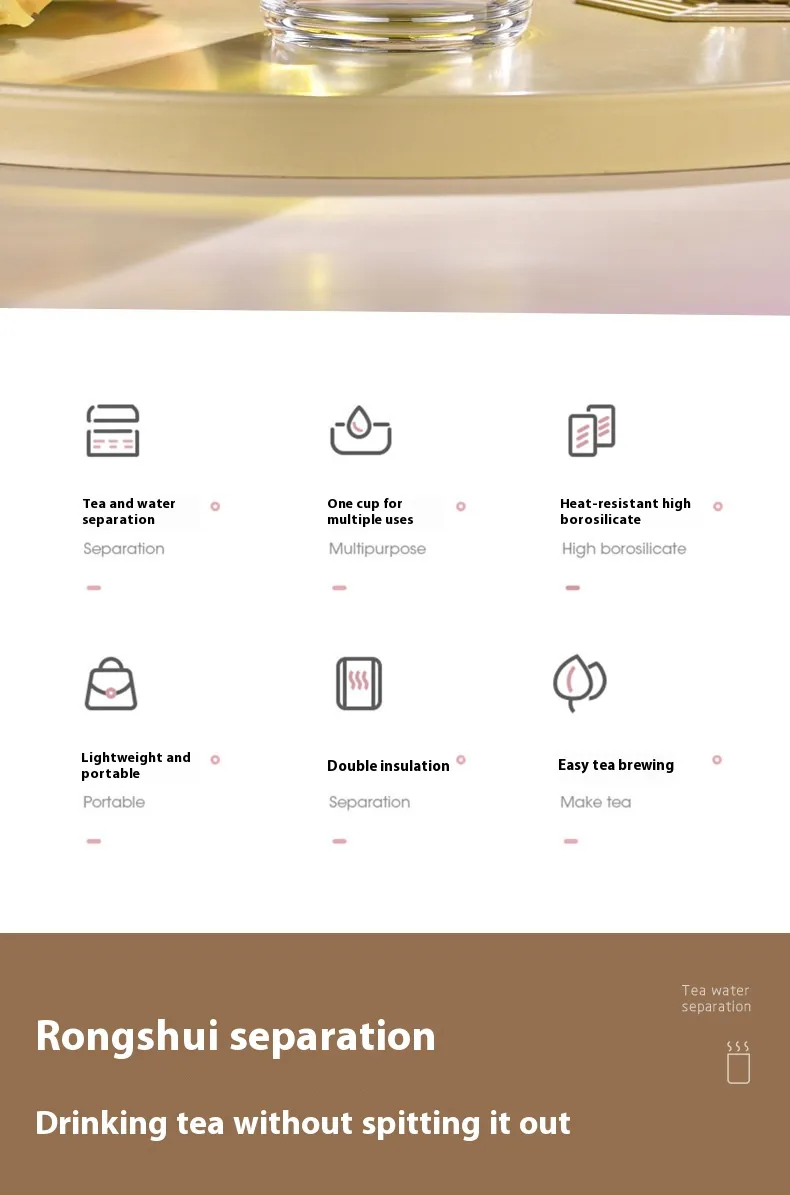
Task: Click the 'Easy tea brewing' feature text
Action: tap(616, 765)
